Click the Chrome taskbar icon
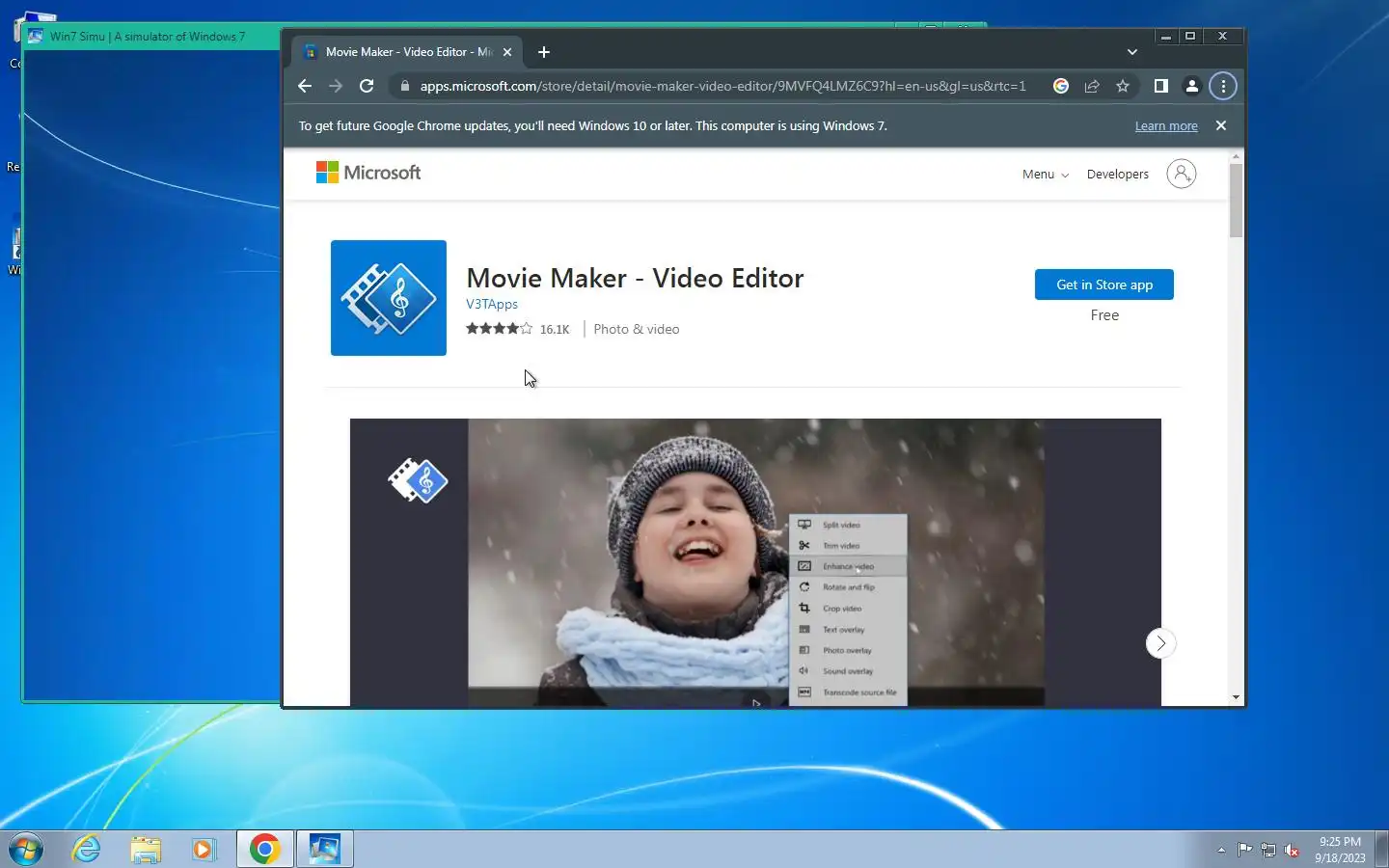The height and width of the screenshot is (868, 1389). pyautogui.click(x=265, y=849)
